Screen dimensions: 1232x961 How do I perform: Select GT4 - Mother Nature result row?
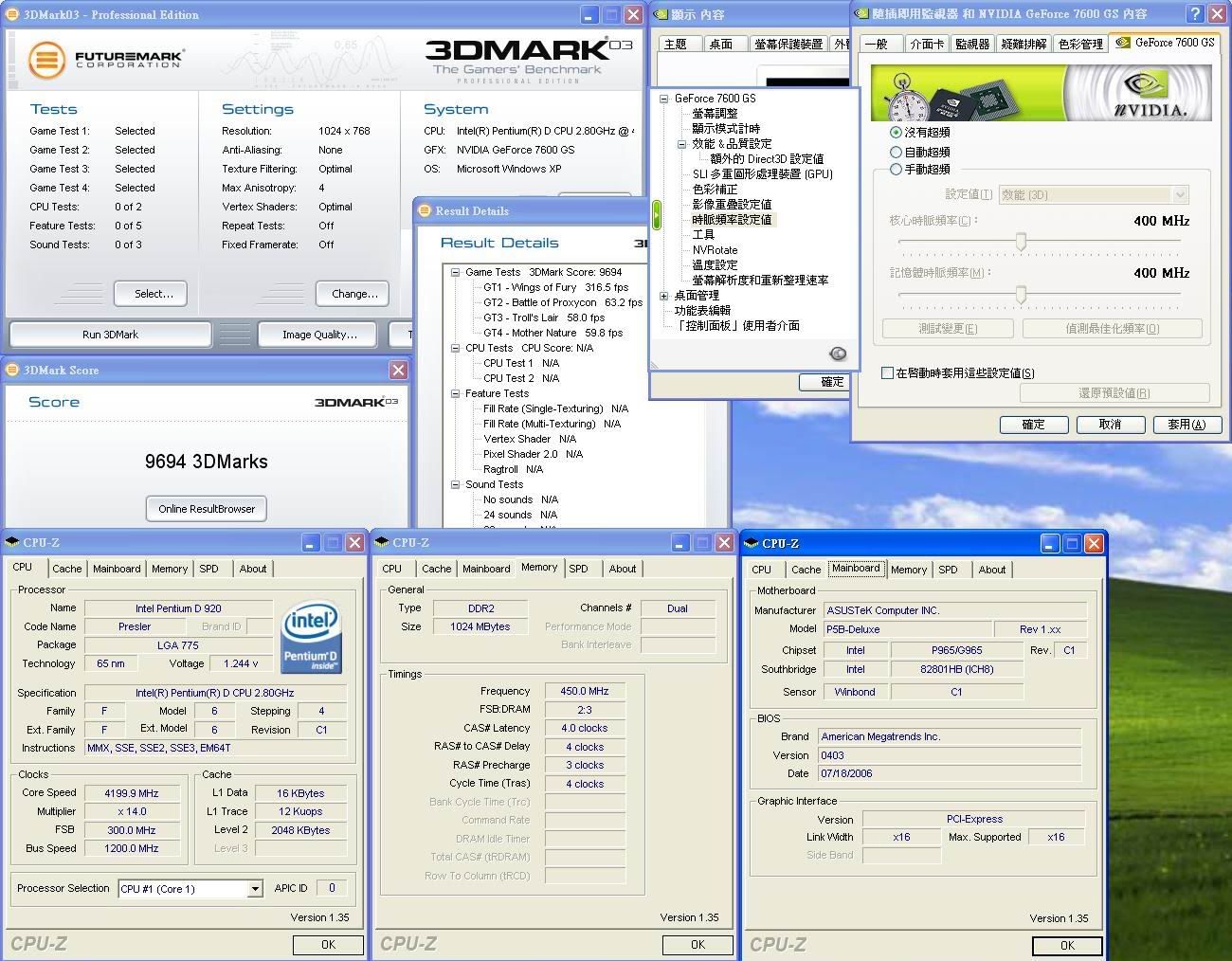click(553, 333)
